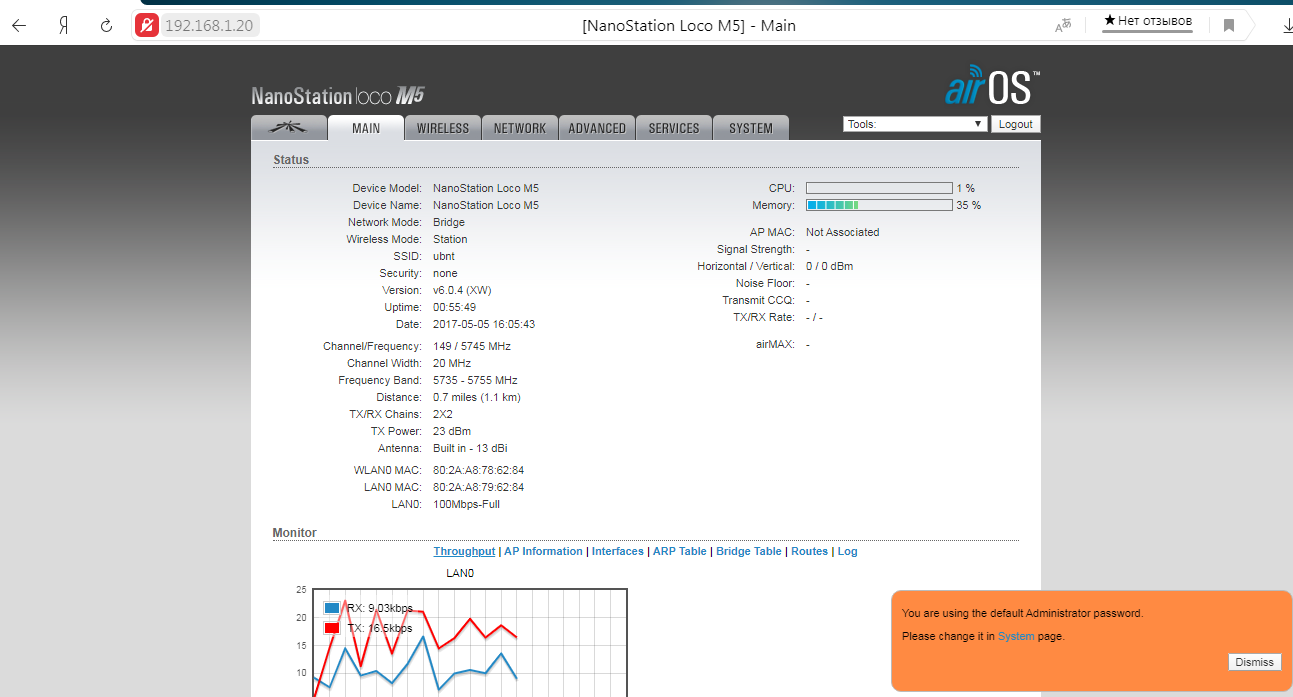
Task: Click the page title "[NanoStation Loco M5] - Main"
Action: (x=689, y=26)
